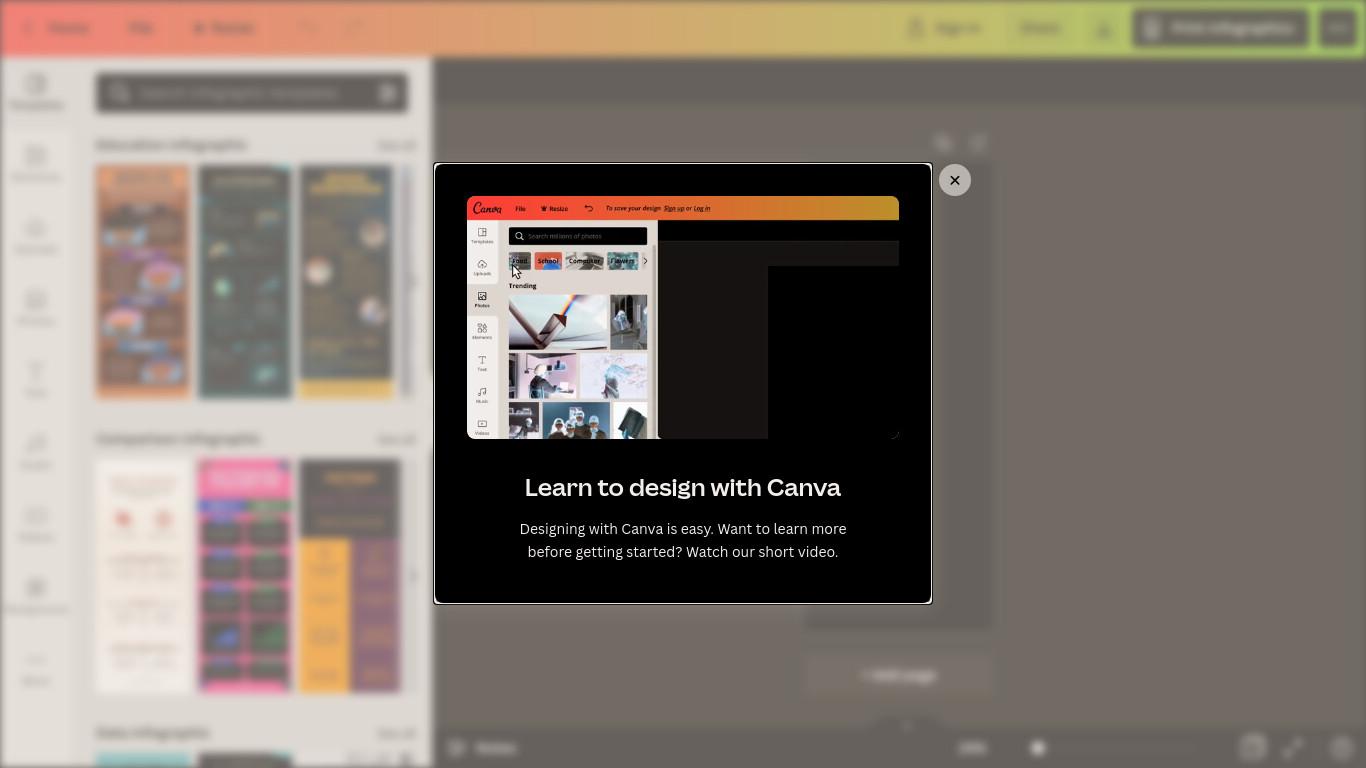Undo the last action
The width and height of the screenshot is (1366, 768).
pyautogui.click(x=309, y=28)
